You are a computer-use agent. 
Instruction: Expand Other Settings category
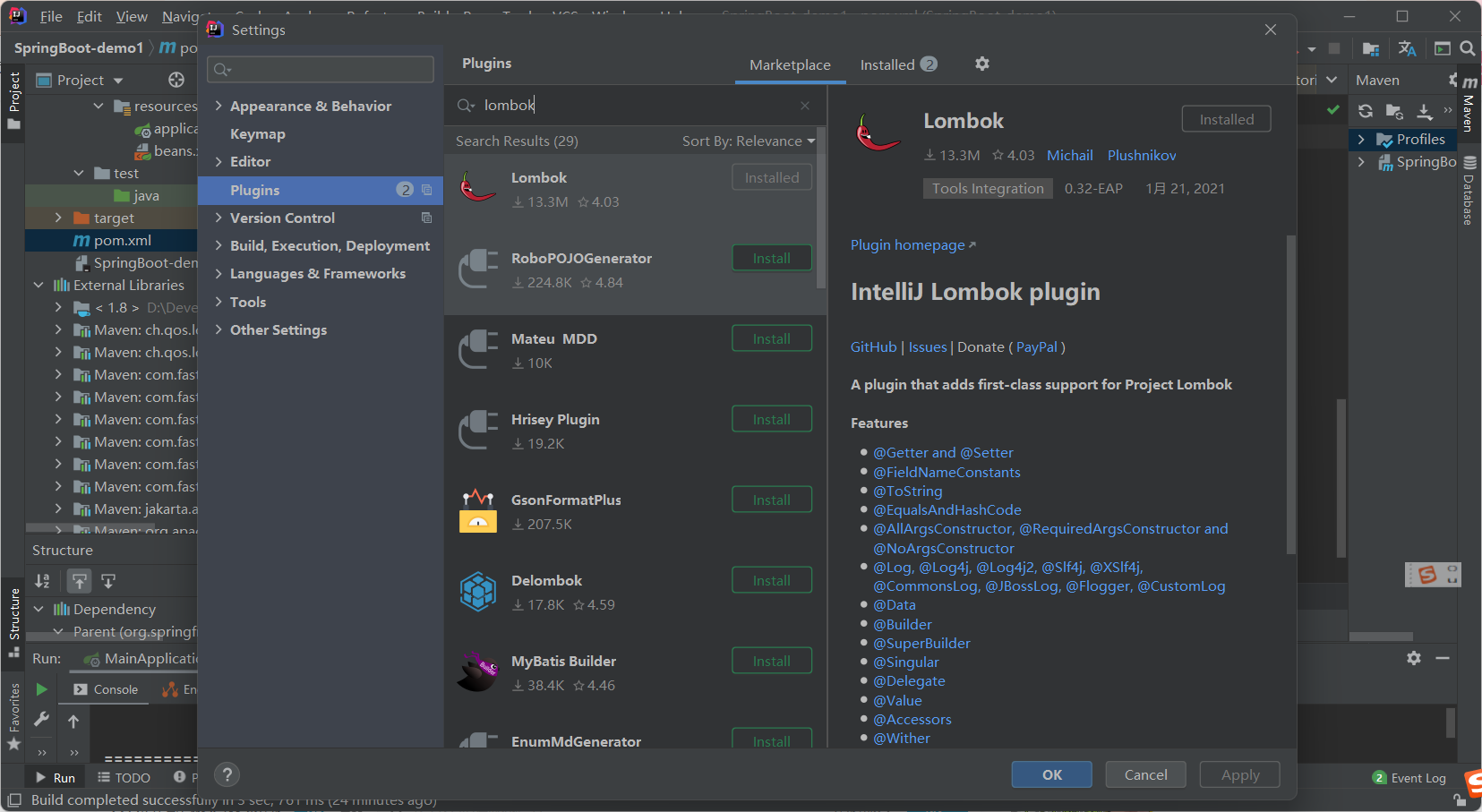click(x=218, y=329)
